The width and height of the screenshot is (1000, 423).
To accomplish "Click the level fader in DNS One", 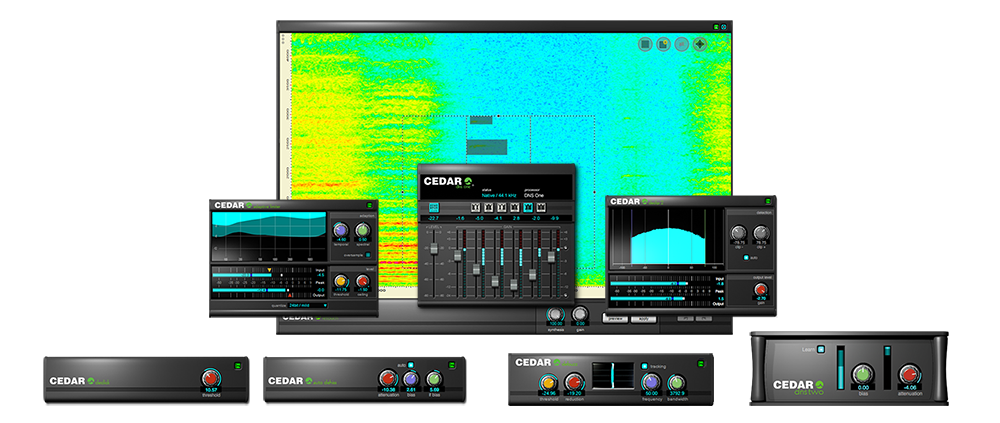I will click(x=434, y=248).
